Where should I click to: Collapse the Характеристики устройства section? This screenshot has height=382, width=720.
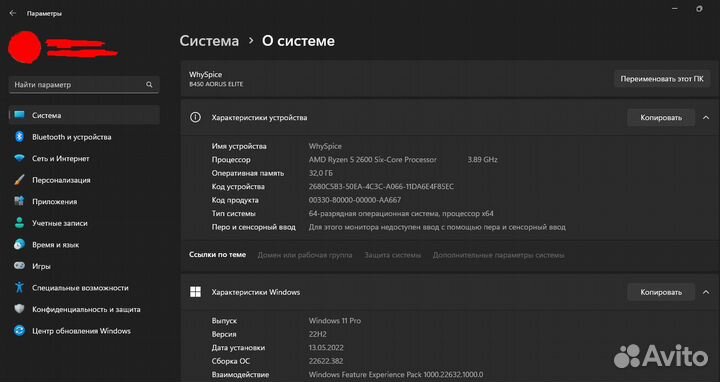(706, 118)
